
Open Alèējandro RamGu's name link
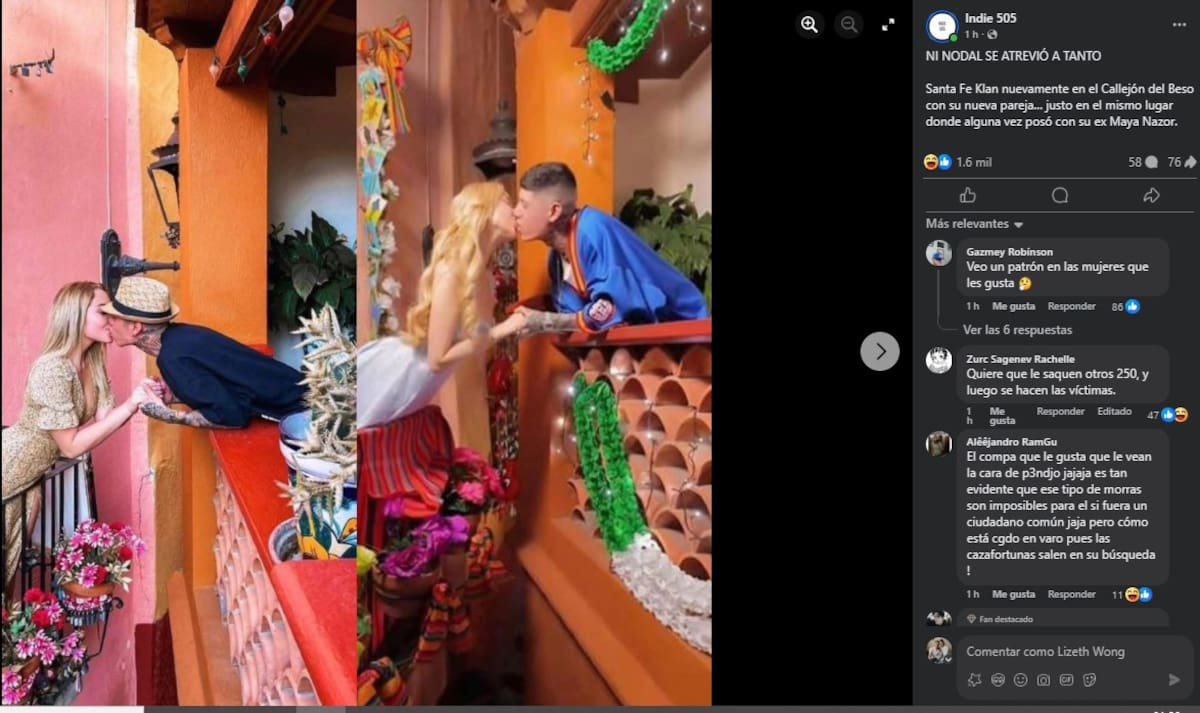(x=1011, y=442)
